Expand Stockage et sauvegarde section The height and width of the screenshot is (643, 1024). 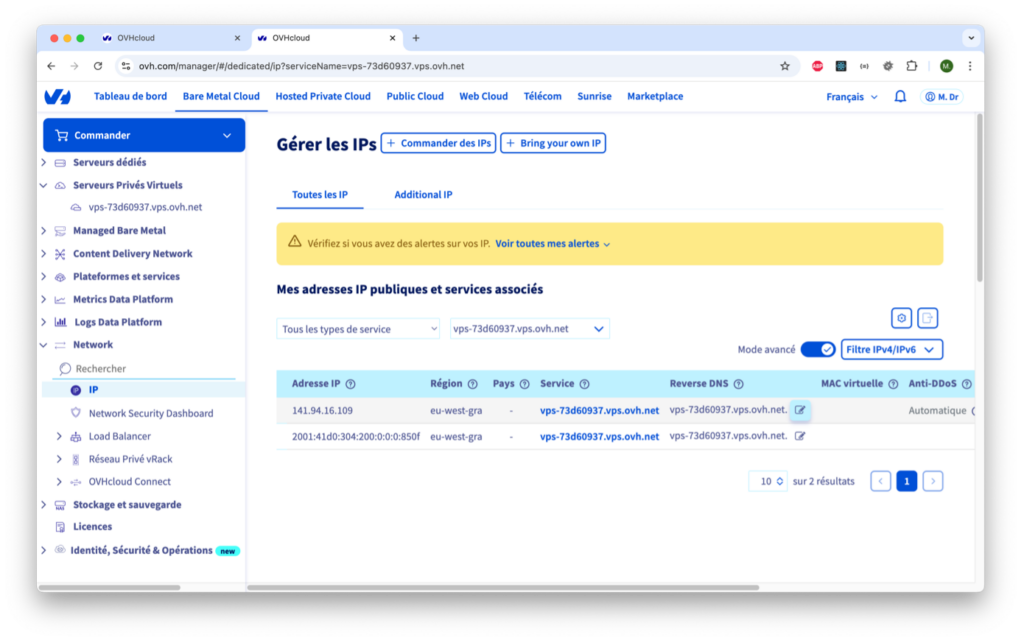[44, 505]
